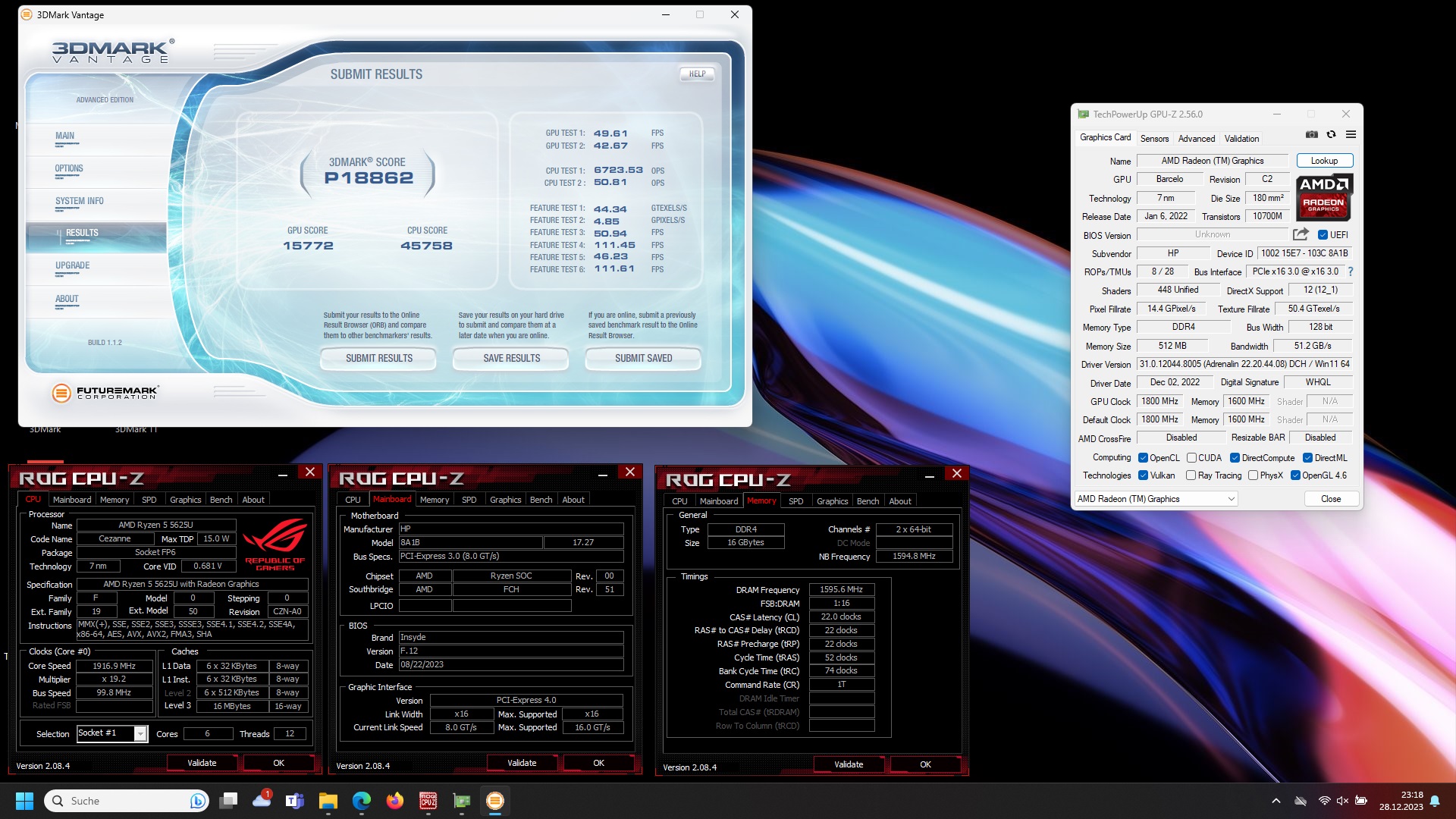
Task: Toggle the DirectCompute checkbox
Action: tap(1235, 458)
